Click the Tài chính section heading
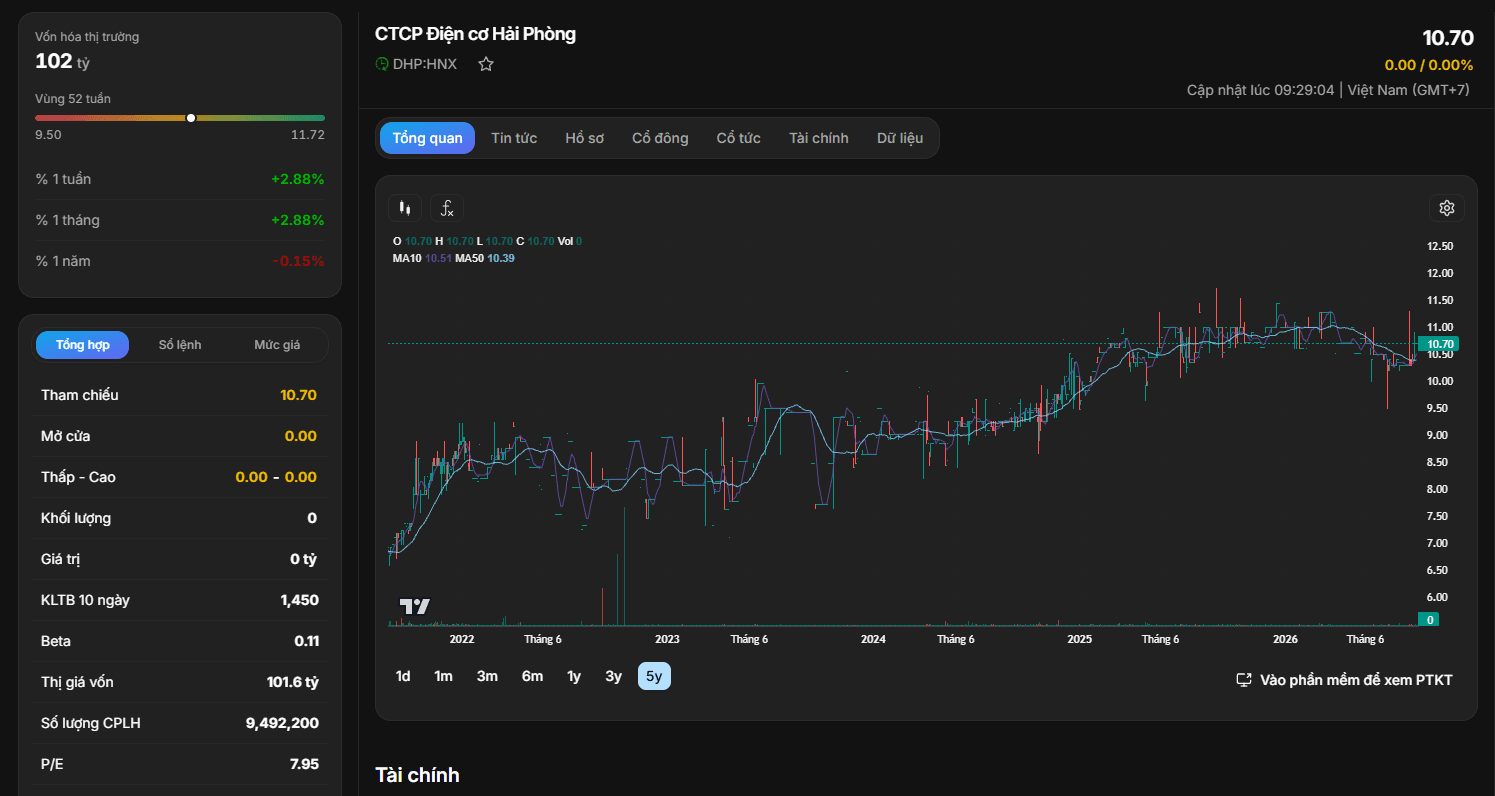The image size is (1495, 796). 417,775
